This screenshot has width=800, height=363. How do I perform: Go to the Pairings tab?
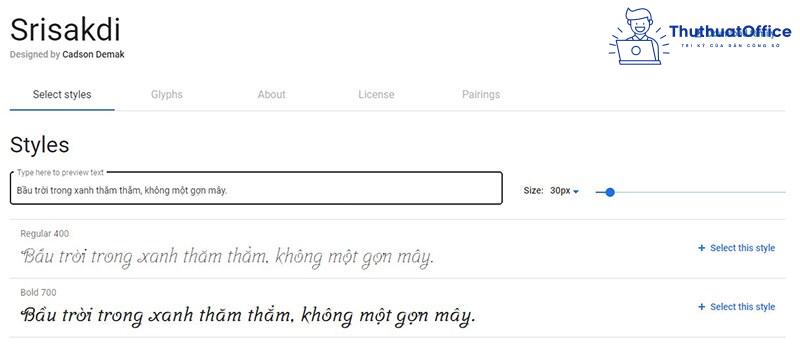tap(481, 94)
